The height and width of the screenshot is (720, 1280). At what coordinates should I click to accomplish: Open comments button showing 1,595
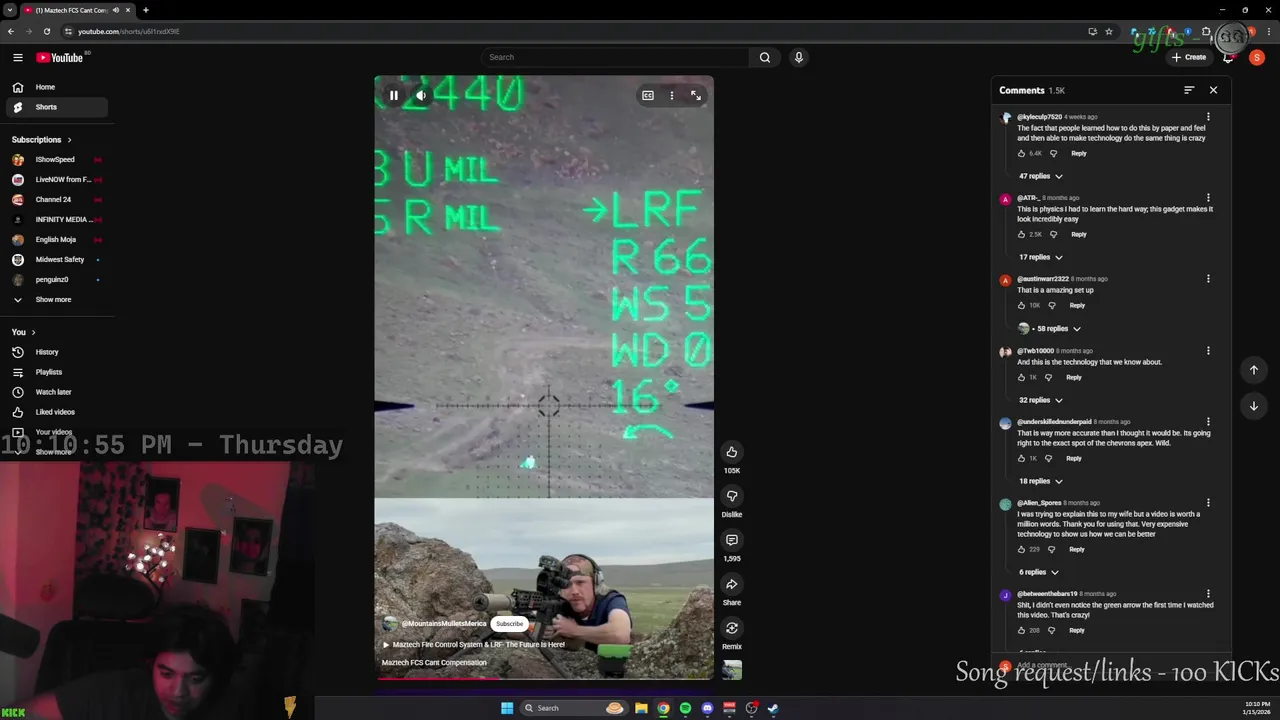point(732,540)
